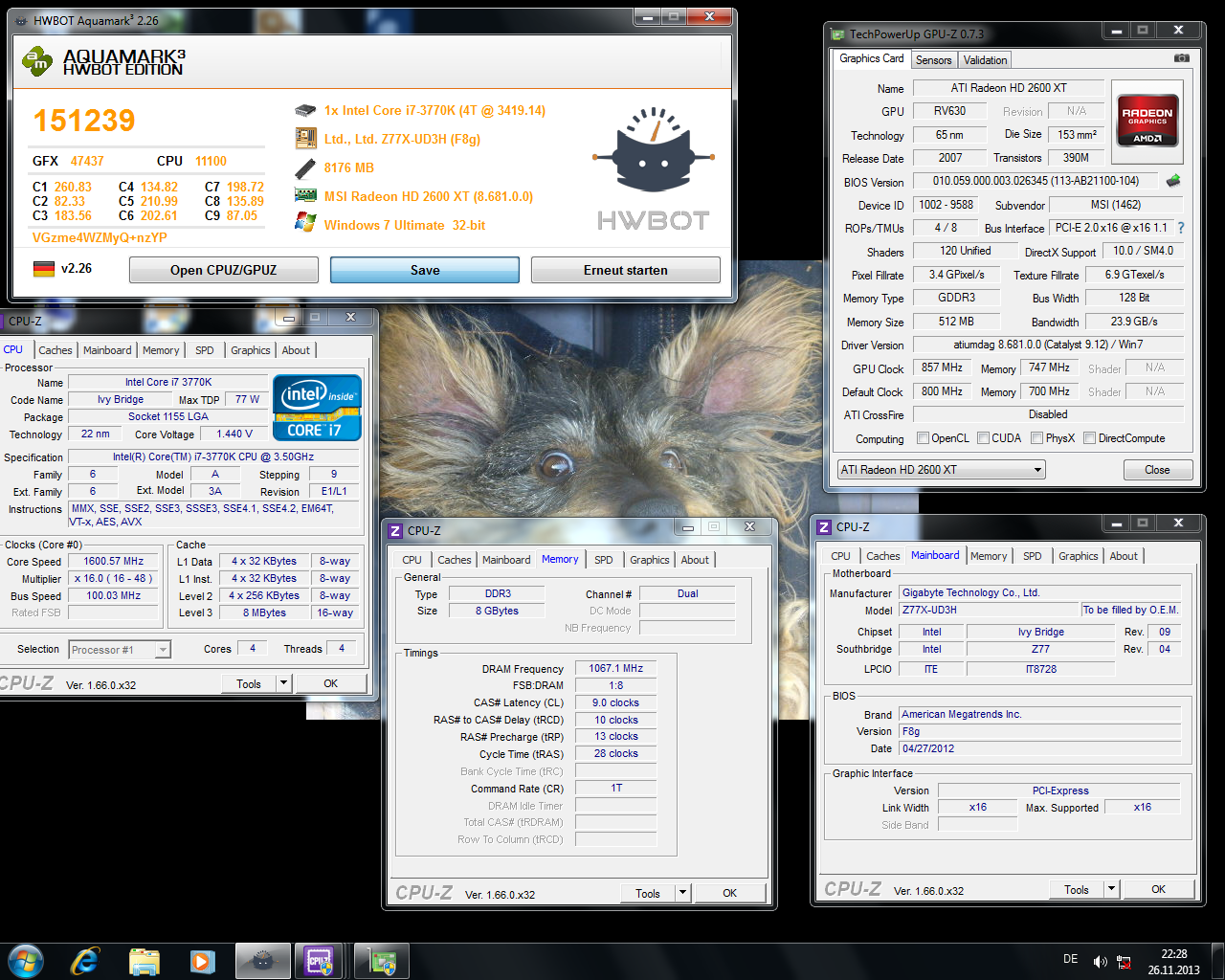Viewport: 1225px width, 980px height.
Task: Toggle the OpenCL checkbox in GPU-Z
Action: (x=923, y=438)
